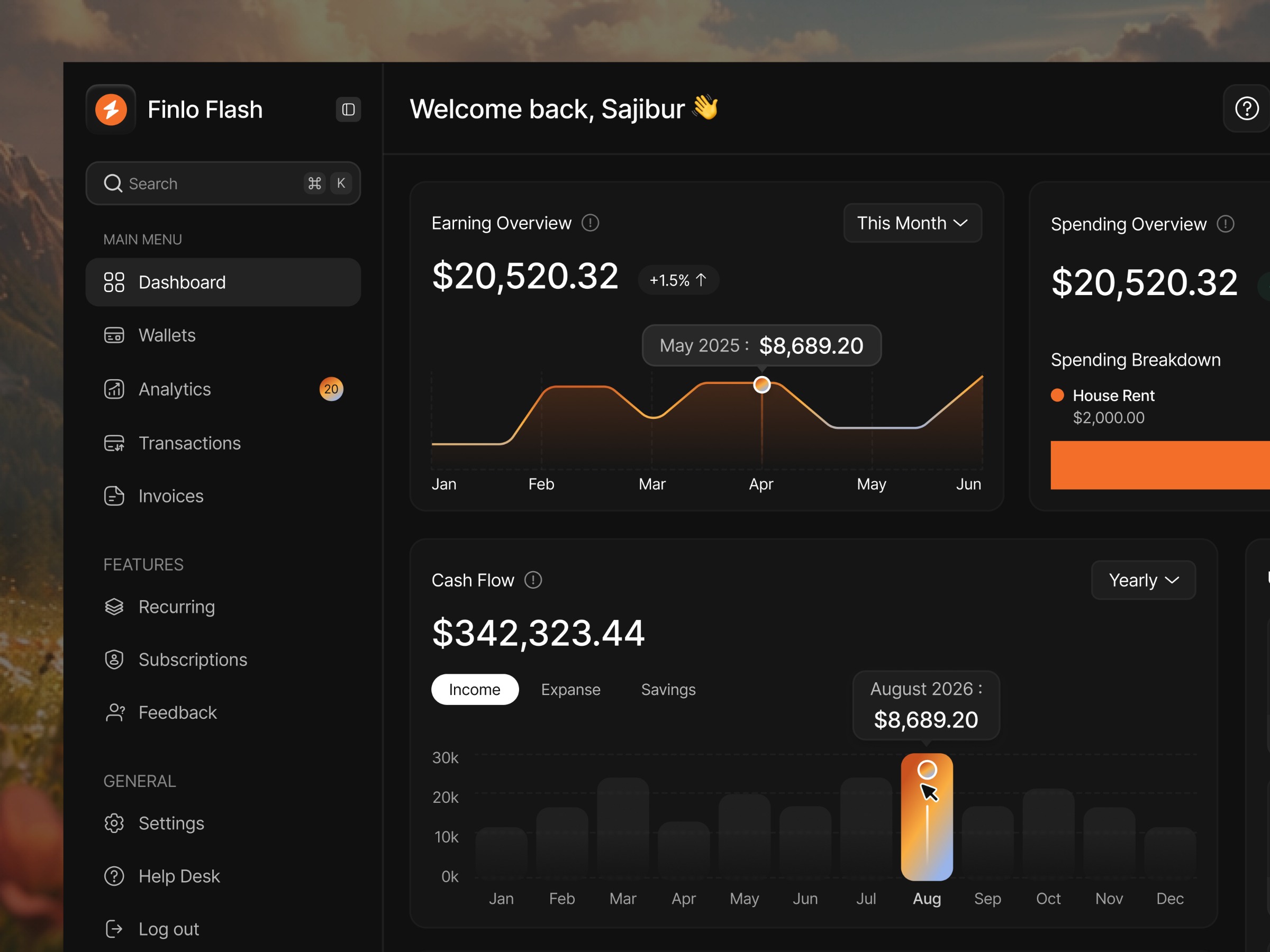Go to Transactions in main menu

point(189,443)
